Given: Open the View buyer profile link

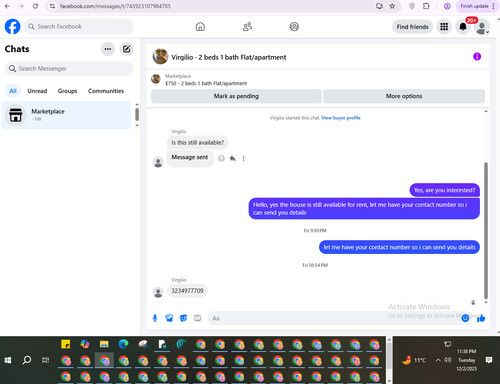Looking at the screenshot, I should (341, 118).
